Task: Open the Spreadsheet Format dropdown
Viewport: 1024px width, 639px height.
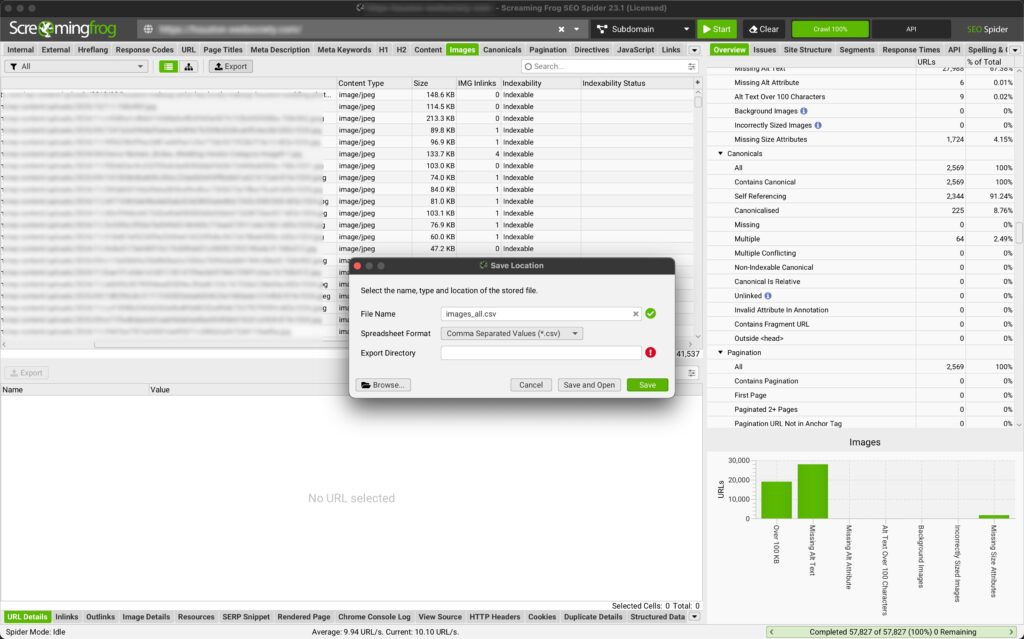Action: (x=511, y=333)
